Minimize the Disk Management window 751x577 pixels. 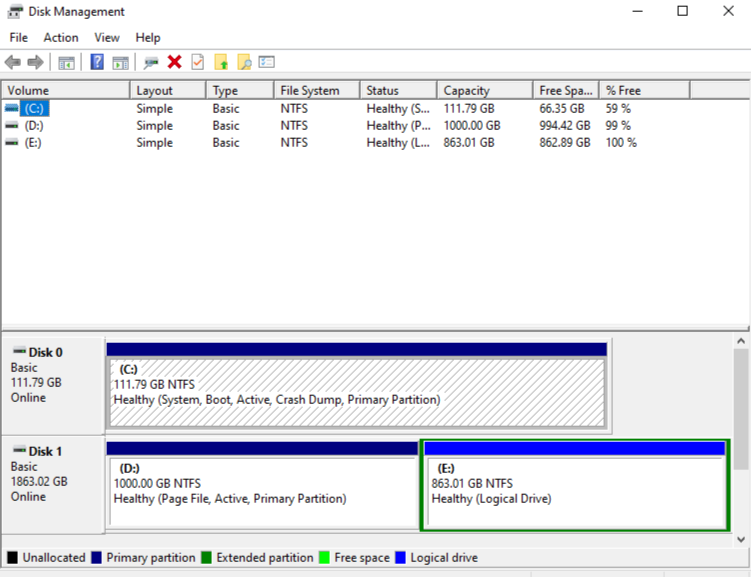[x=637, y=11]
